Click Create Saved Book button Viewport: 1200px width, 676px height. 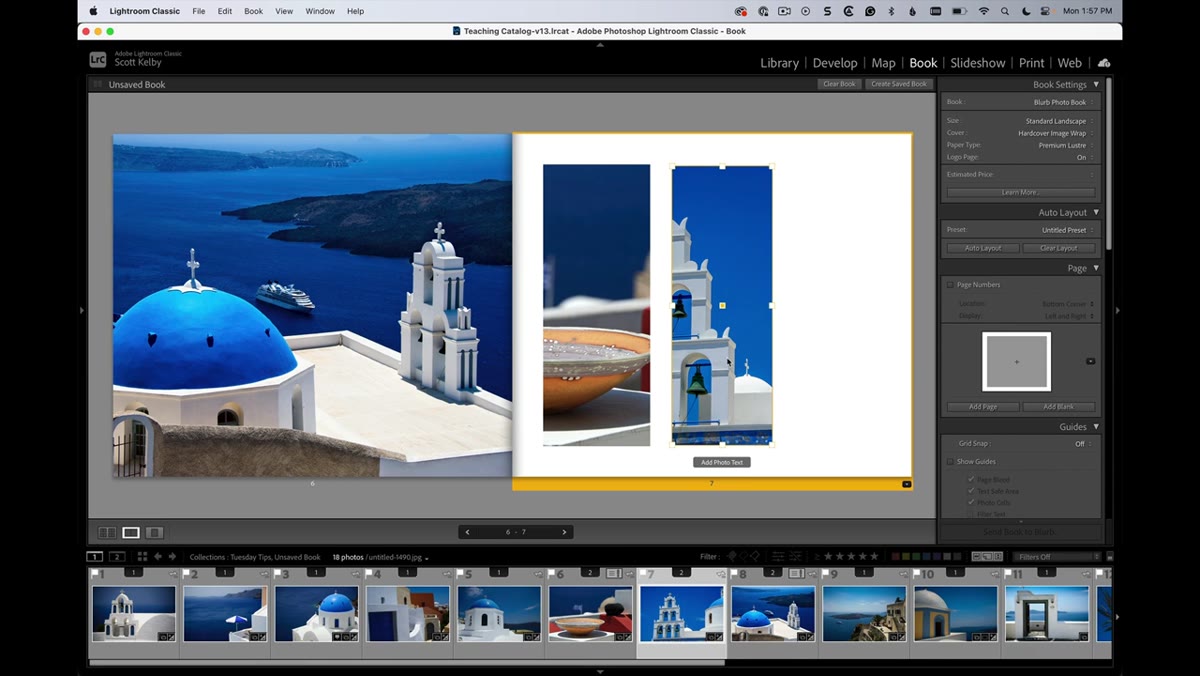click(x=899, y=84)
